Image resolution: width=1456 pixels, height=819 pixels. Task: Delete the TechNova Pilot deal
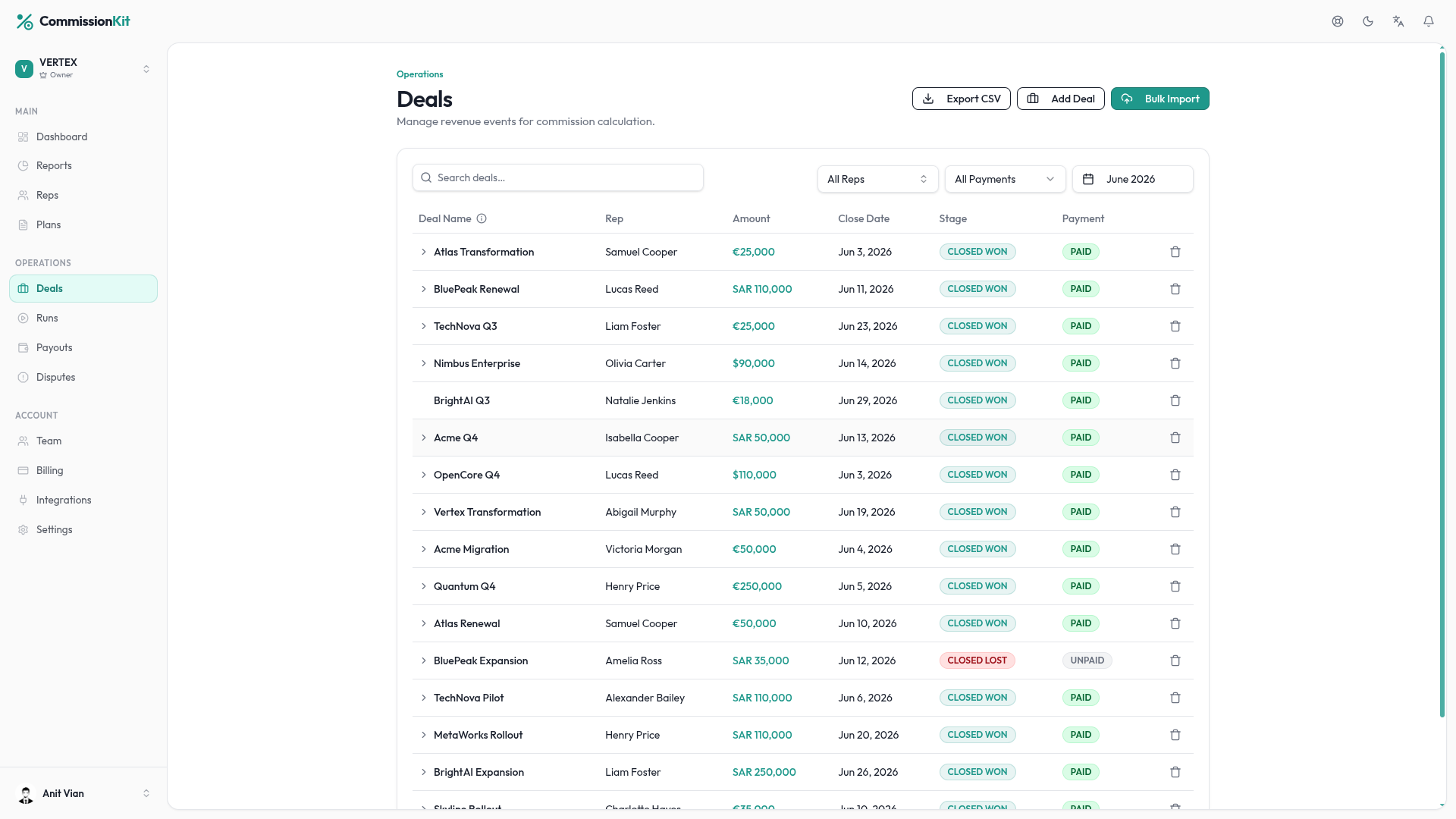[x=1175, y=698]
